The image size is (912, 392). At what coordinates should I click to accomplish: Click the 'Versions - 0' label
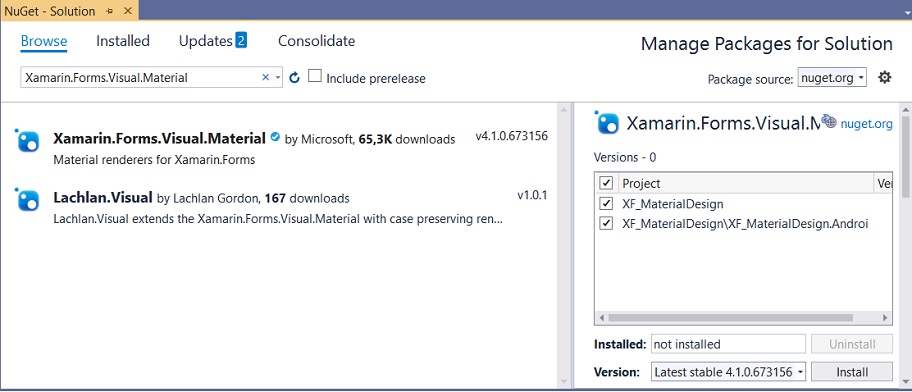pyautogui.click(x=625, y=157)
